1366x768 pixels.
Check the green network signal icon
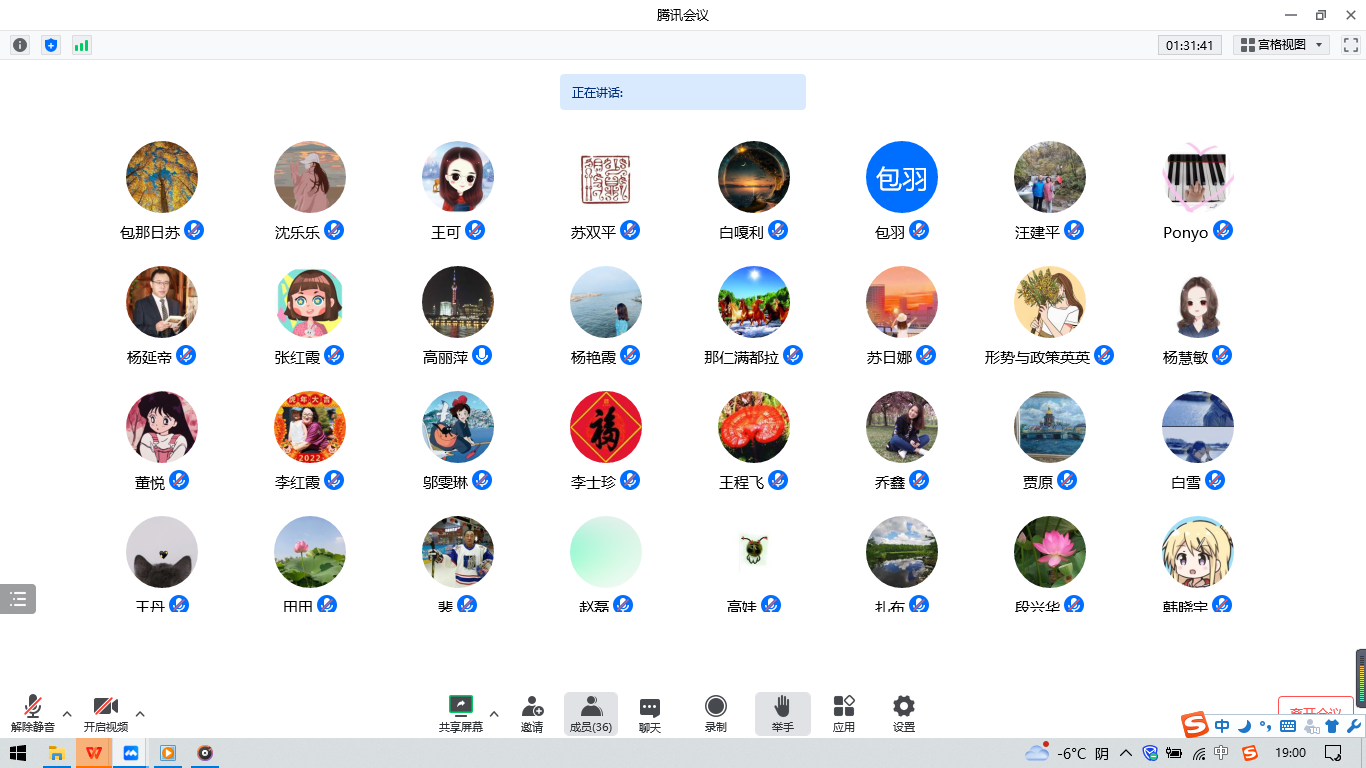81,45
